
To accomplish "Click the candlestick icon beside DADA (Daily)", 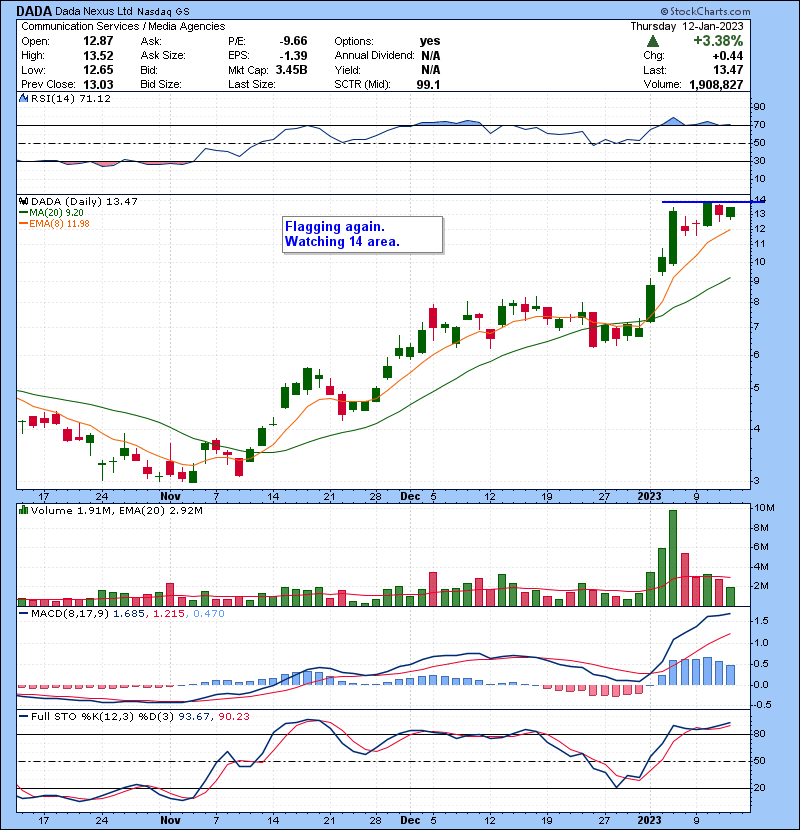I will tap(23, 201).
